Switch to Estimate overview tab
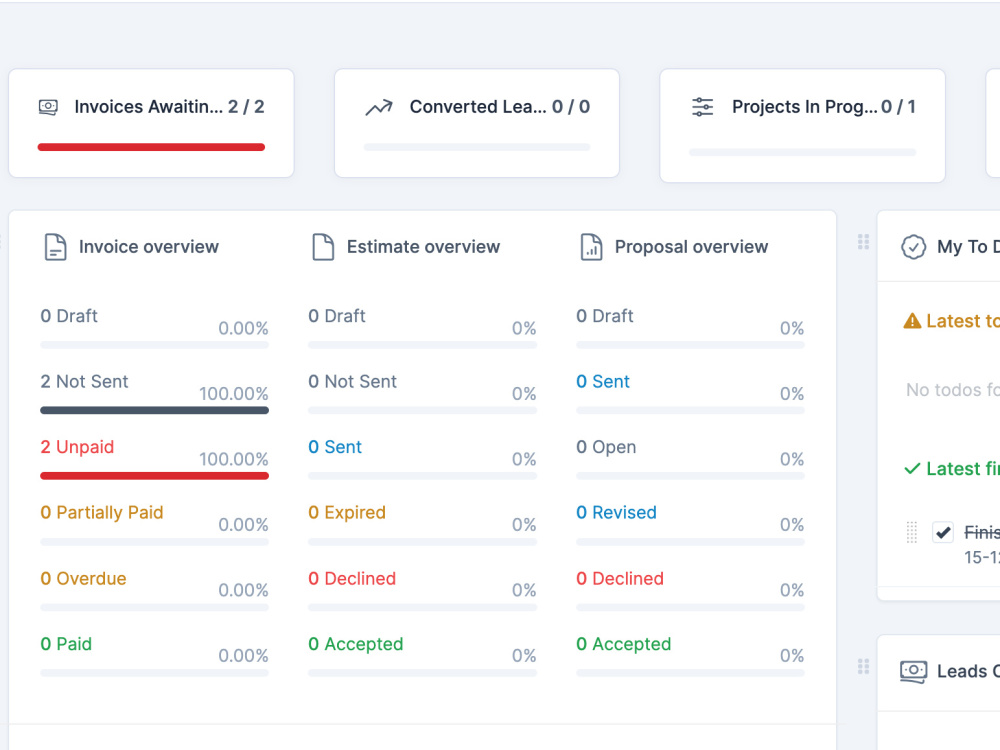 [423, 247]
